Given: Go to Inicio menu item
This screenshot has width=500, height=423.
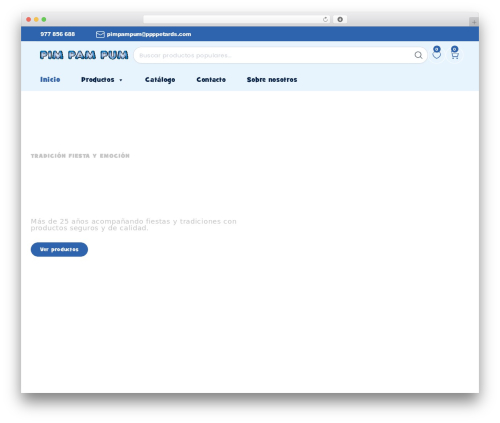Looking at the screenshot, I should point(50,79).
